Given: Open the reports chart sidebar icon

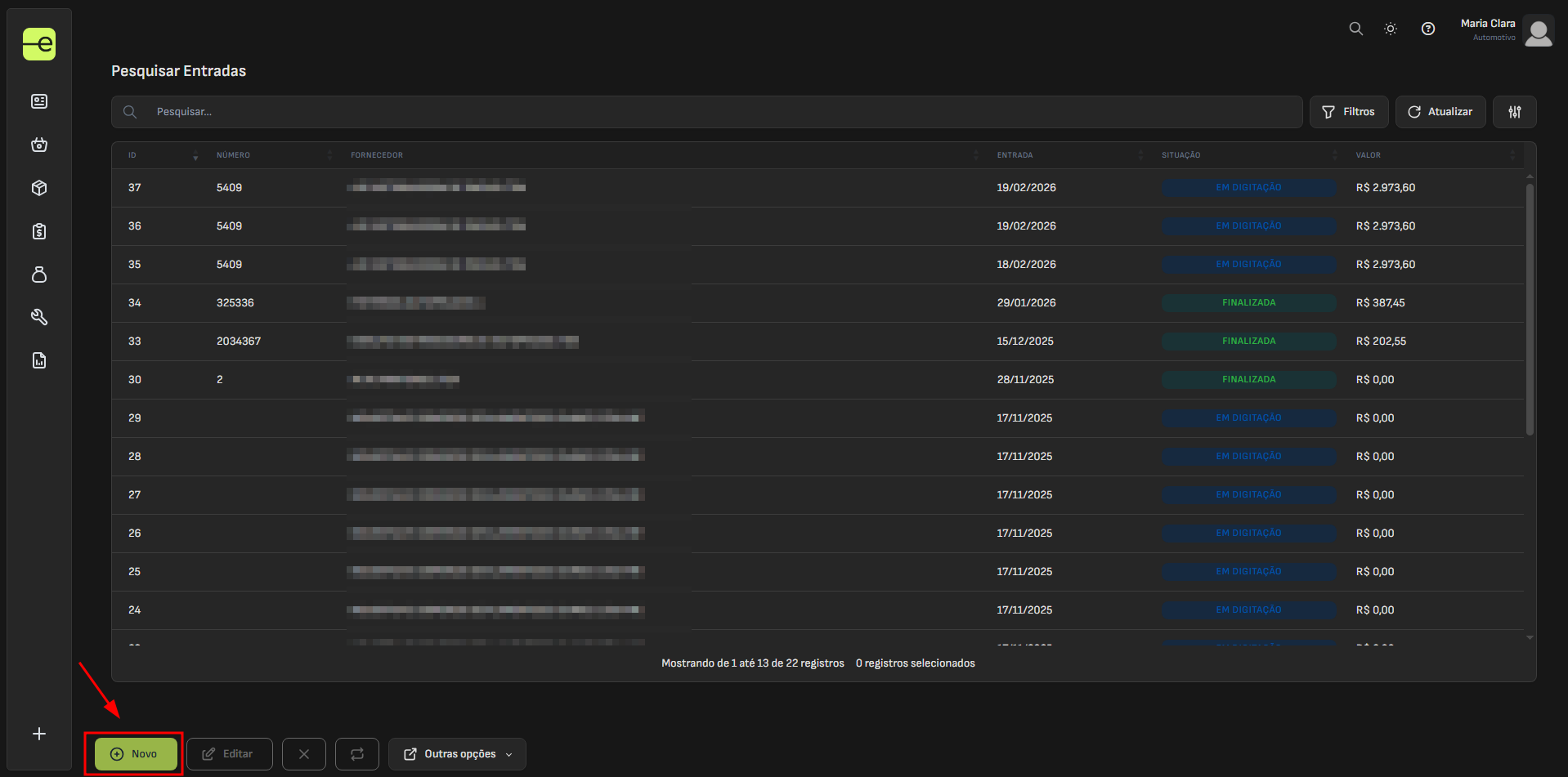Looking at the screenshot, I should 39,360.
